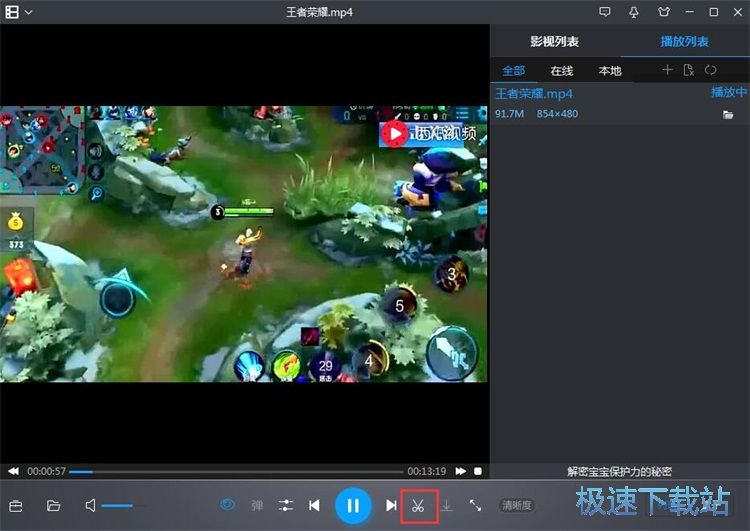Skip to the next video
The height and width of the screenshot is (531, 750).
coord(391,506)
